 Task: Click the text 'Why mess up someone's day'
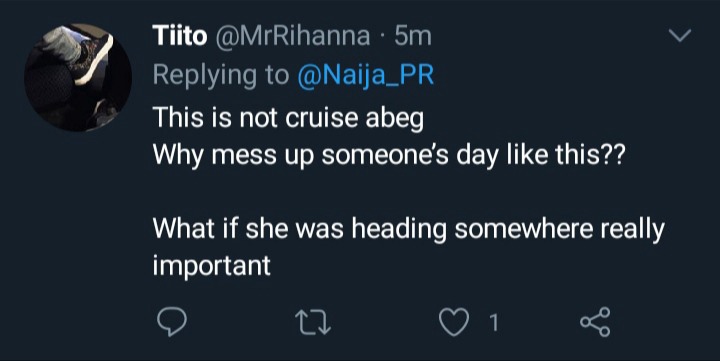click(325, 157)
